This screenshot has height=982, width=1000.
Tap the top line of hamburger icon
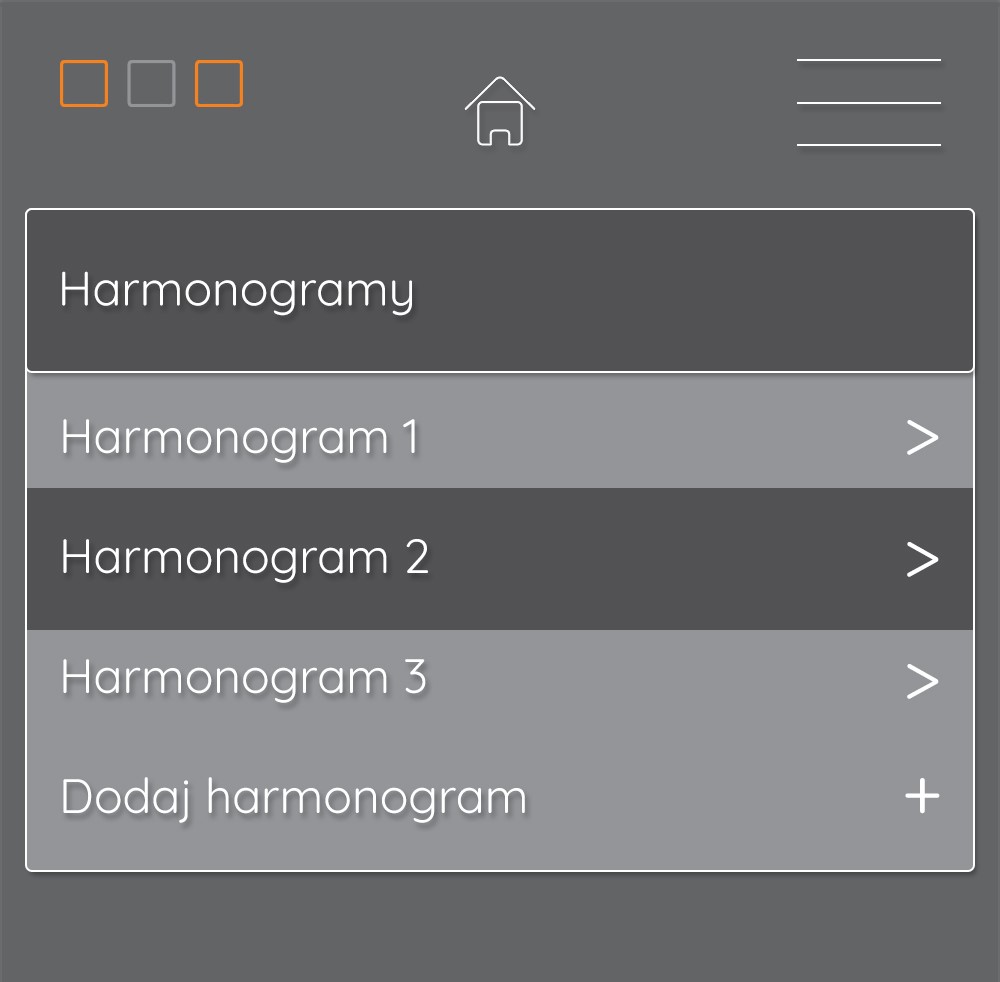[869, 60]
